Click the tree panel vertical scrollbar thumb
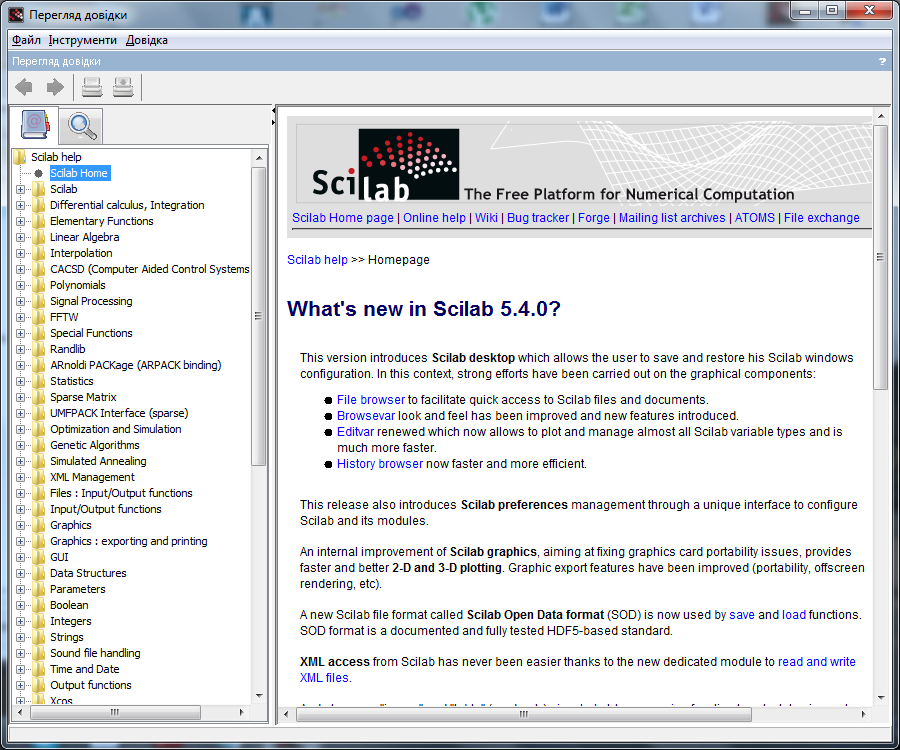 coord(258,316)
